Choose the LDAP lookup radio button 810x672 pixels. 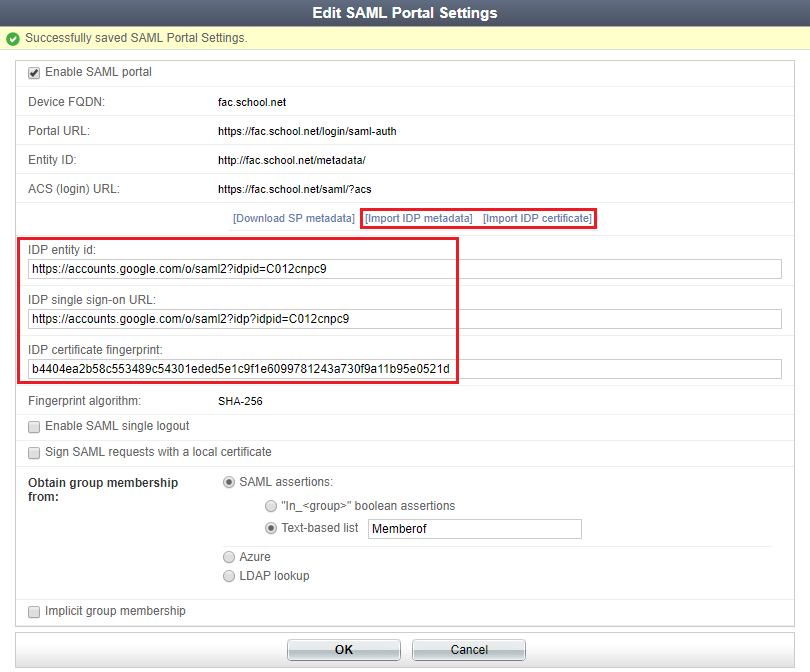230,576
